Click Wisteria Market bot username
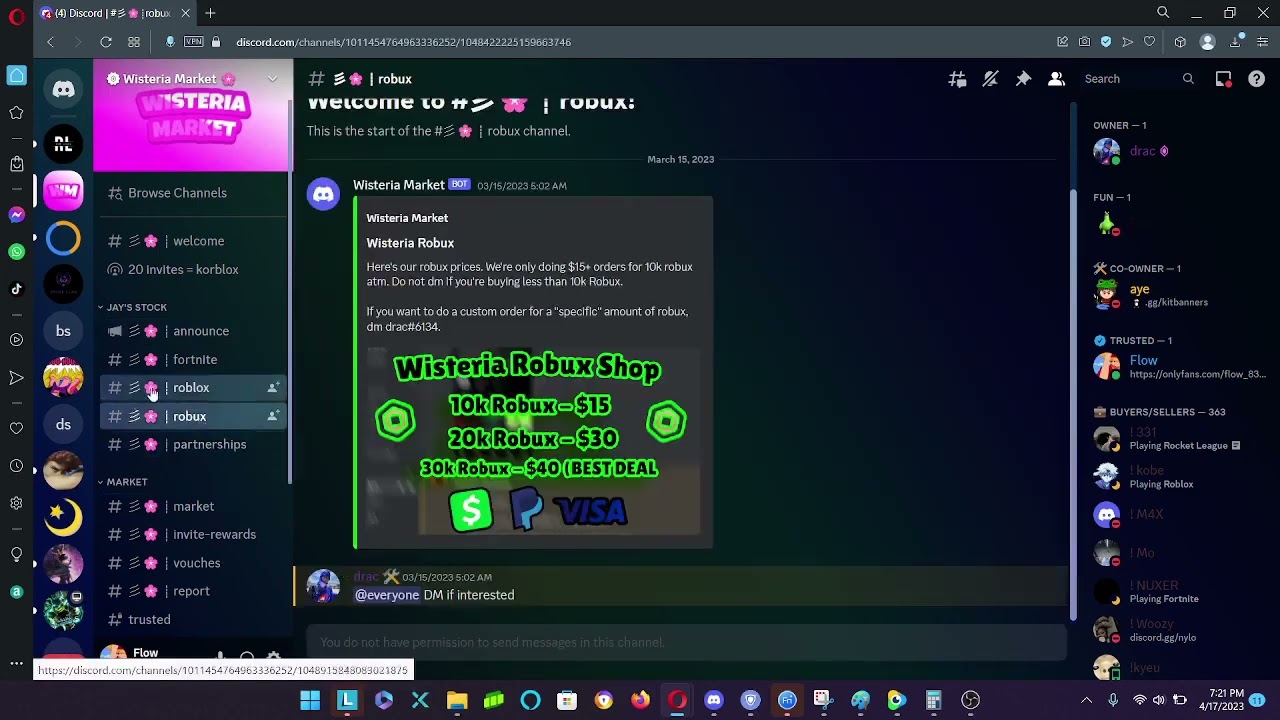1280x720 pixels. 398,185
